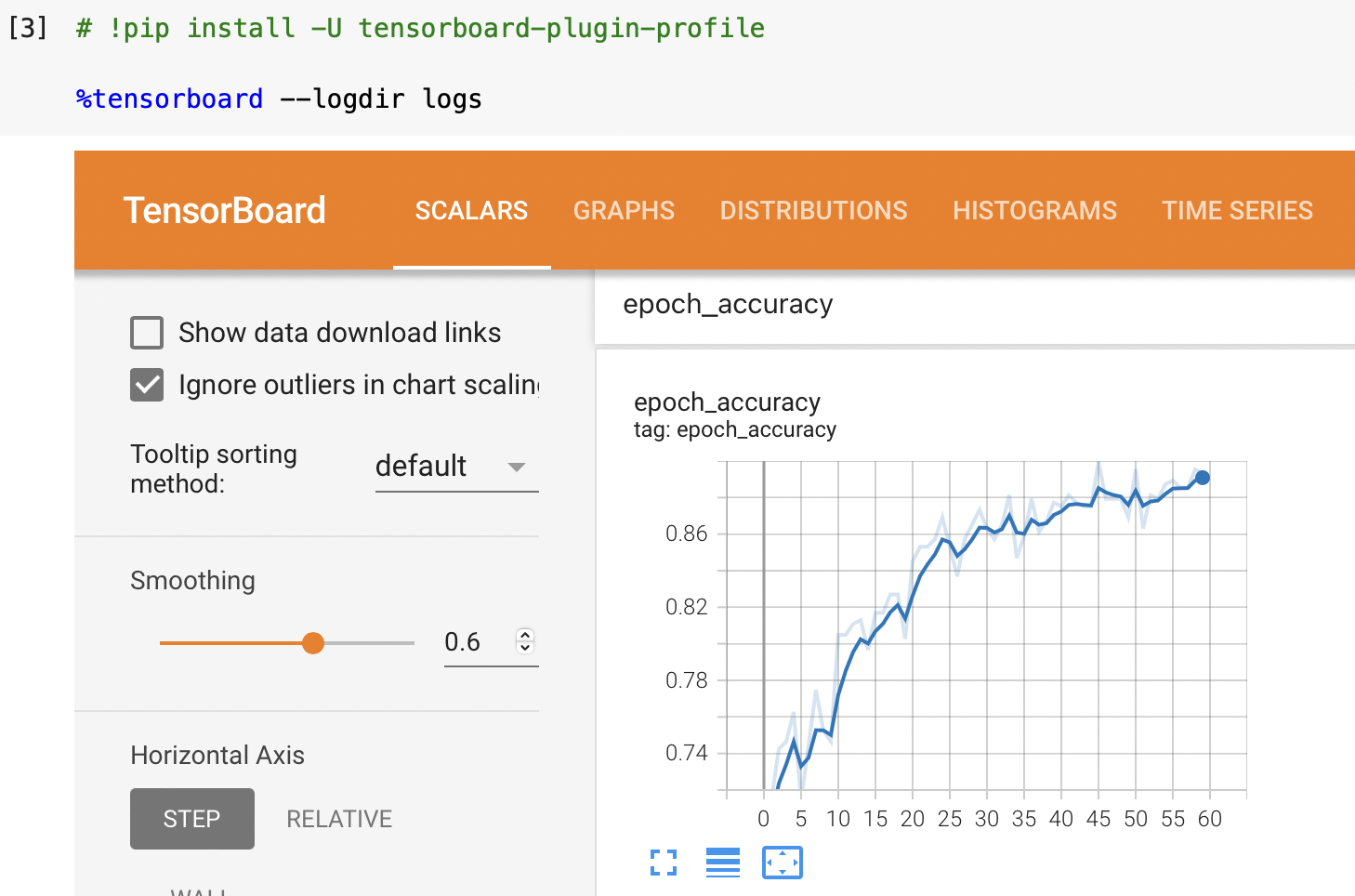
Task: Open the DISTRIBUTIONS tab
Action: [813, 210]
